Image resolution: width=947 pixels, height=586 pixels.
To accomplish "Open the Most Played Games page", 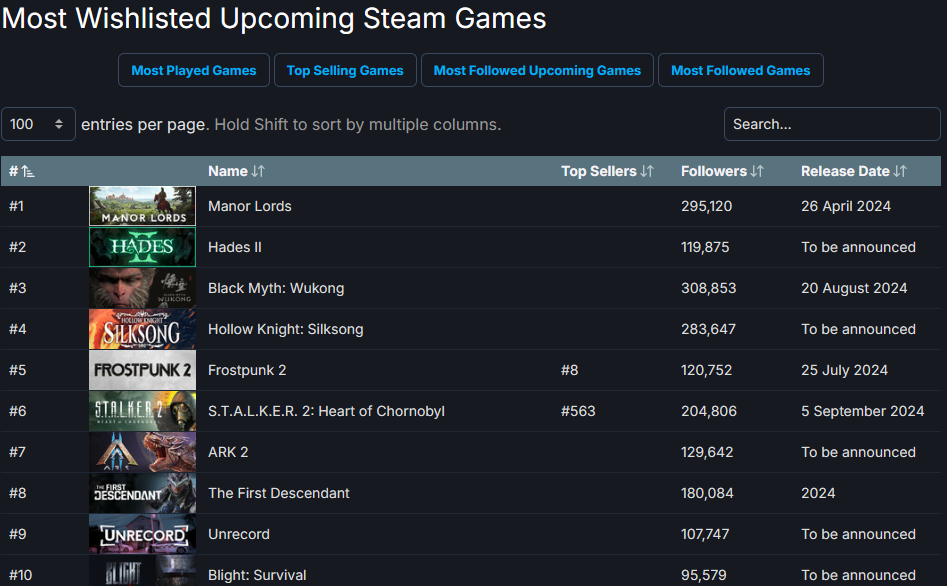I will point(194,70).
